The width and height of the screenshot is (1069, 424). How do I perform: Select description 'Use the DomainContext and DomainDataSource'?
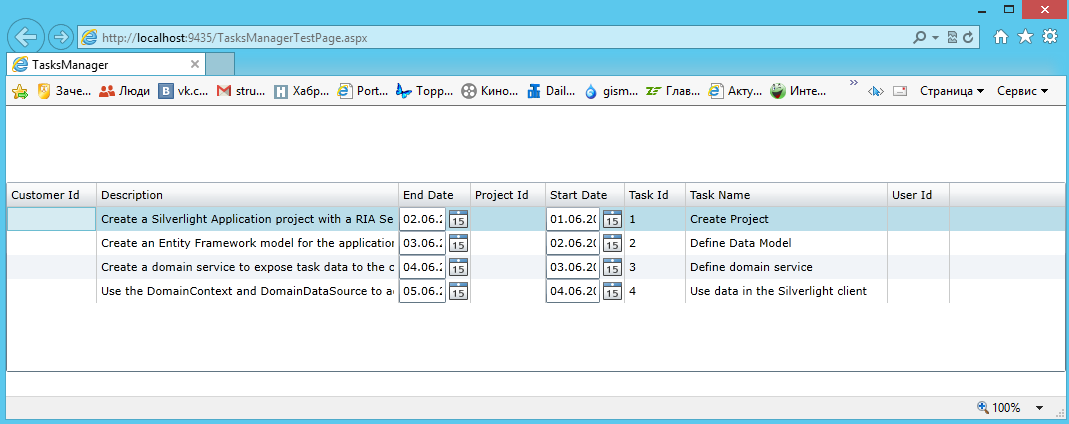[247, 291]
